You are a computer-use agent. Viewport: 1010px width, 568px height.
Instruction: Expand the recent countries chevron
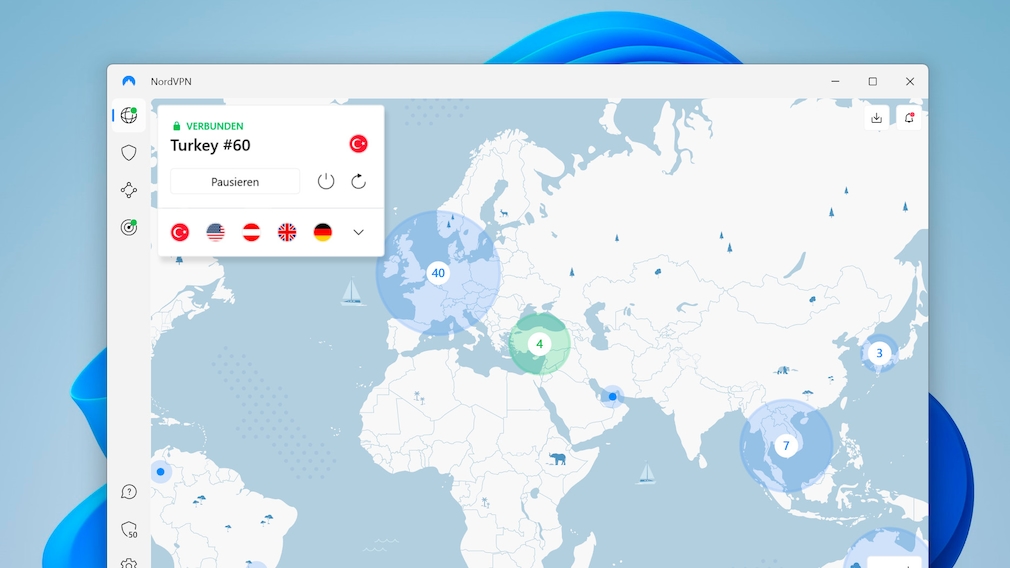coord(358,232)
